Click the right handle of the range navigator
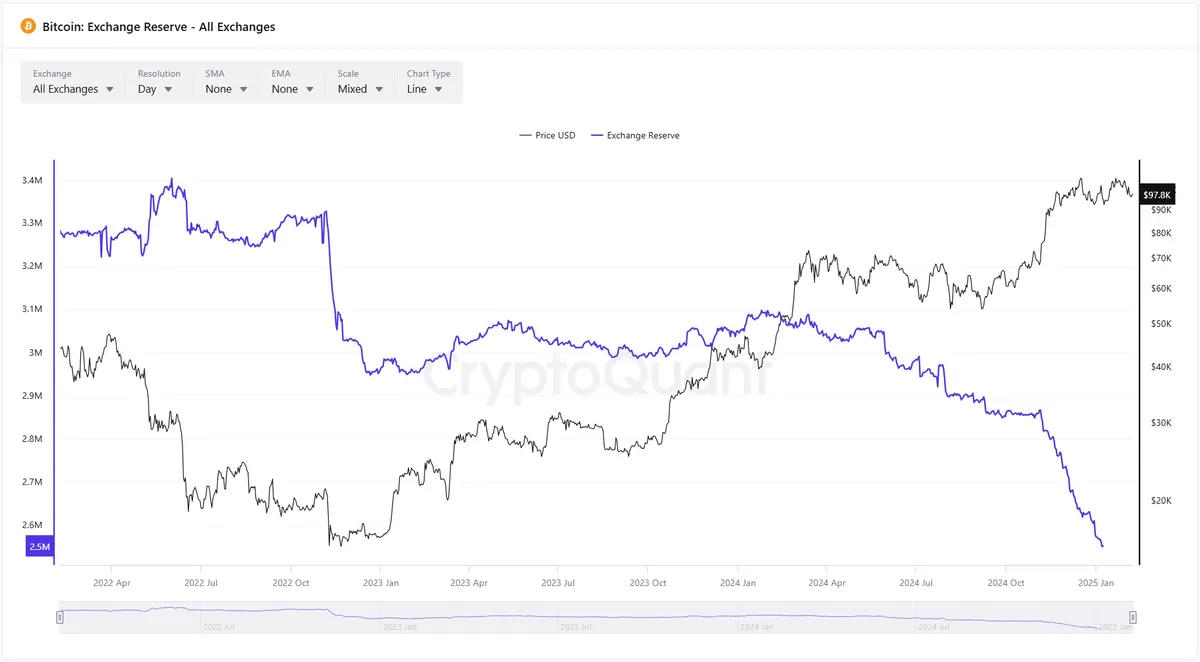 pos(1132,618)
